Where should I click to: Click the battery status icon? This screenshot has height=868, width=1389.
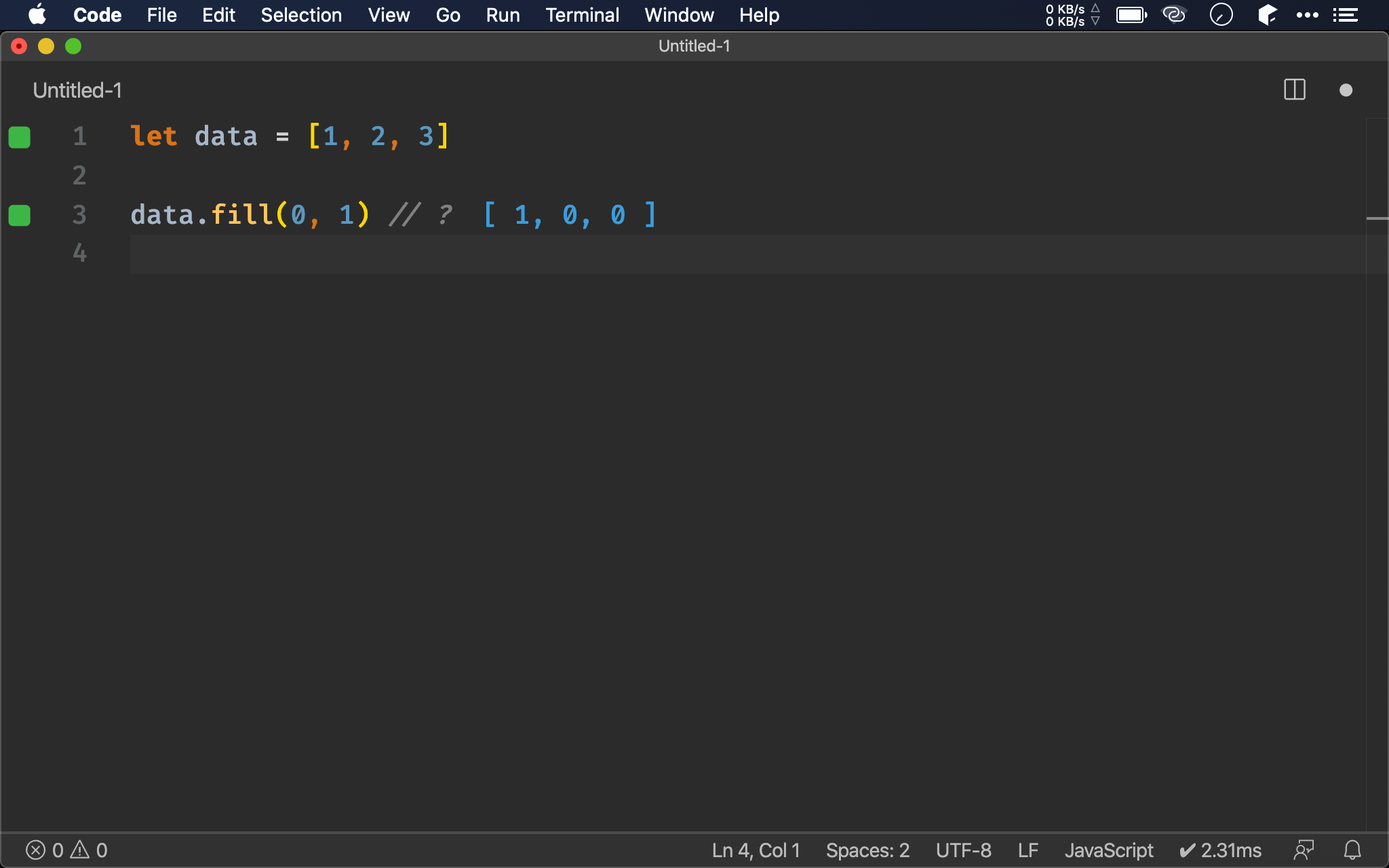pos(1131,15)
